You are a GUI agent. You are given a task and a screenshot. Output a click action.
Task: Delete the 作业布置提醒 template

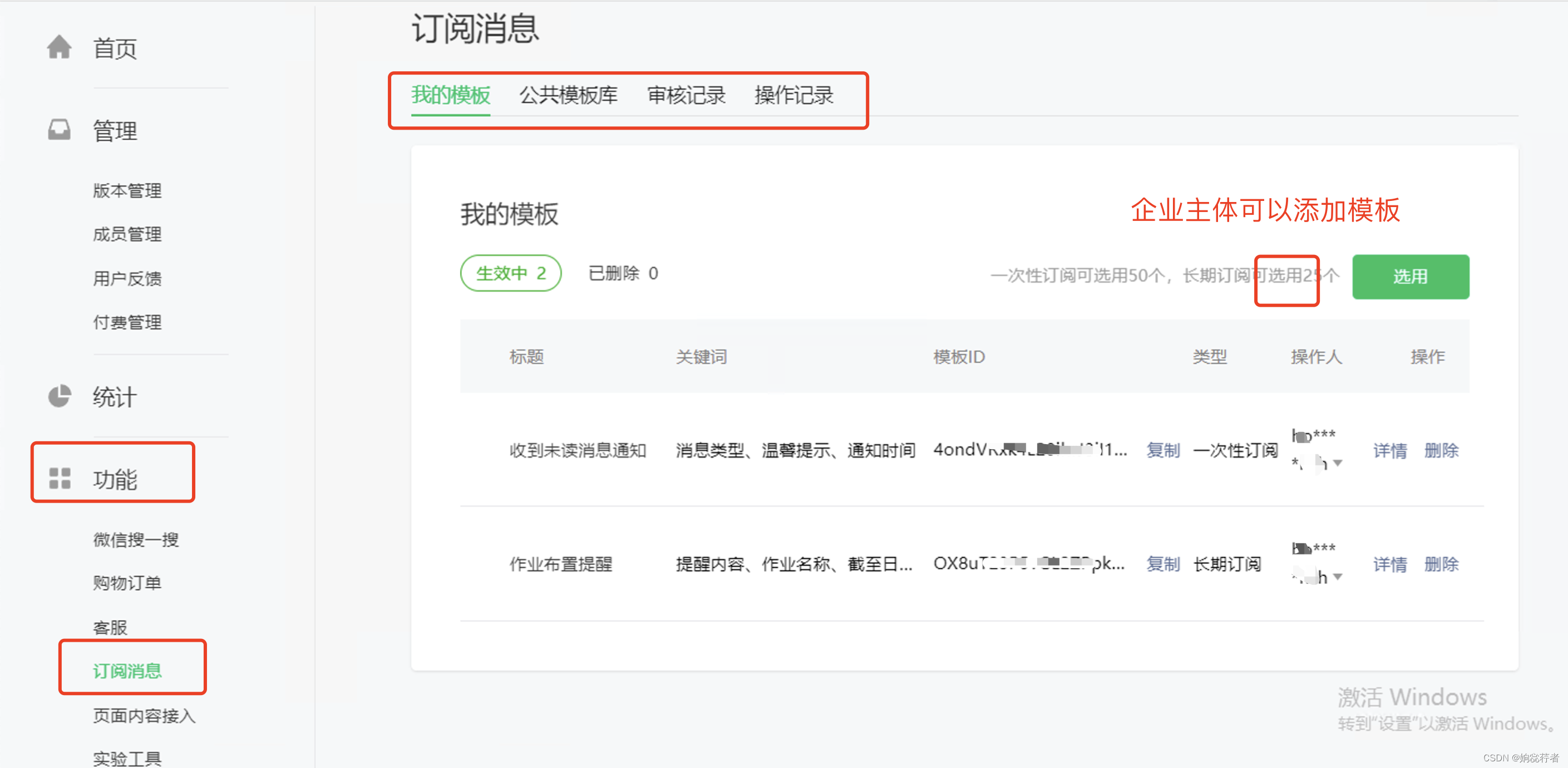(x=1441, y=564)
